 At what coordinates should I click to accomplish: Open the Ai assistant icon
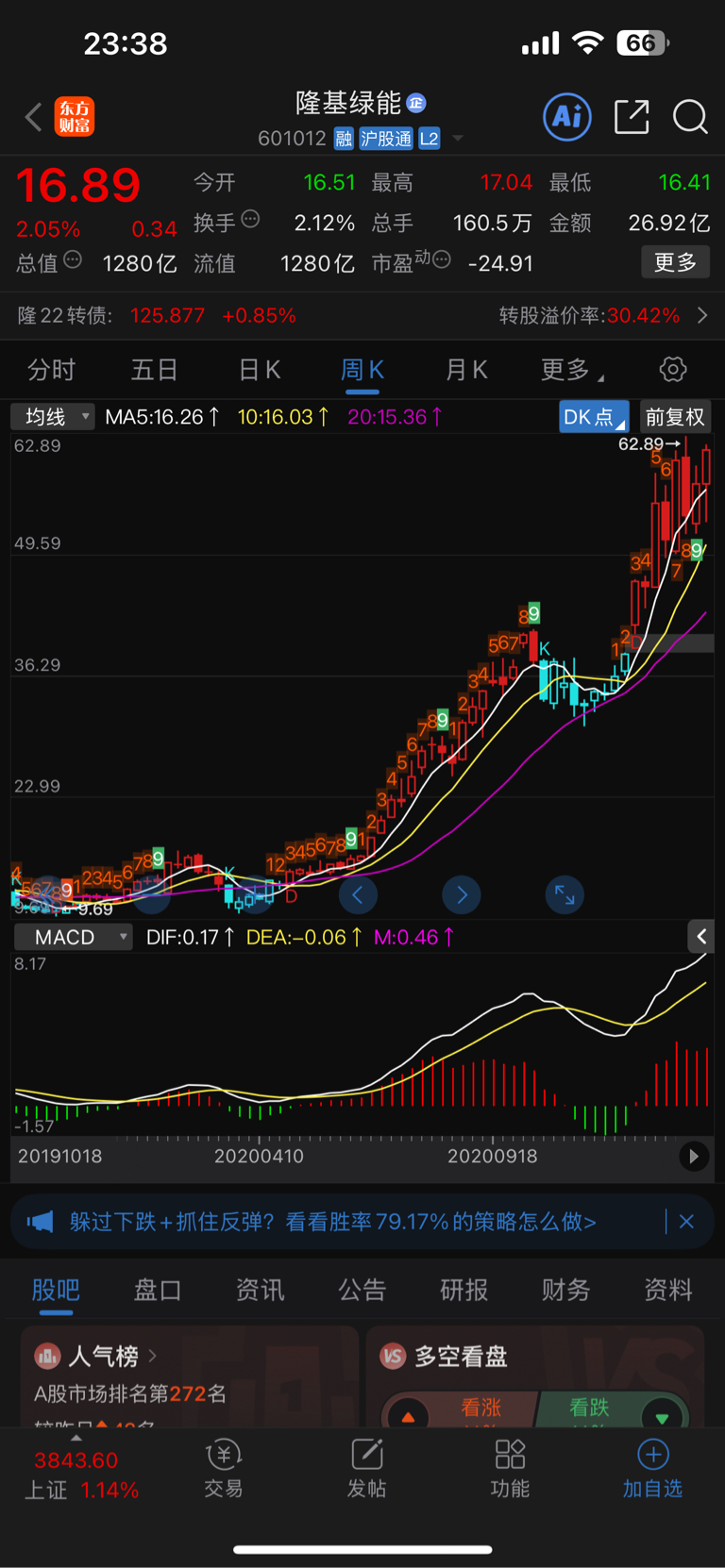567,117
